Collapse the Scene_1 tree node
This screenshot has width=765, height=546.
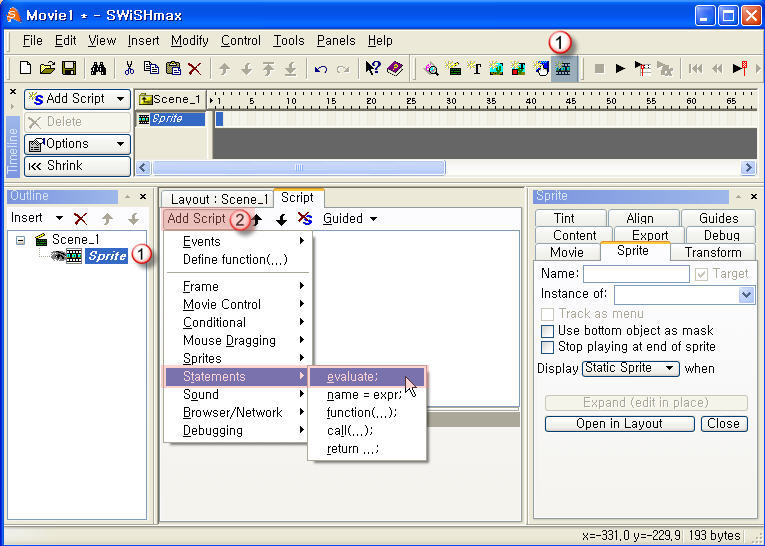click(20, 240)
